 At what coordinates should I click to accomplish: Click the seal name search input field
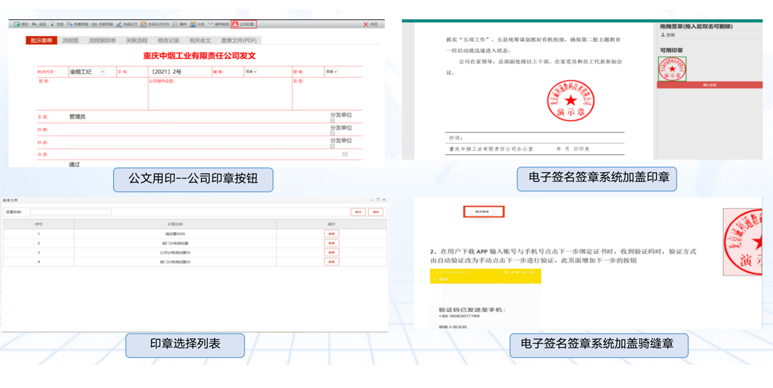pyautogui.click(x=70, y=212)
